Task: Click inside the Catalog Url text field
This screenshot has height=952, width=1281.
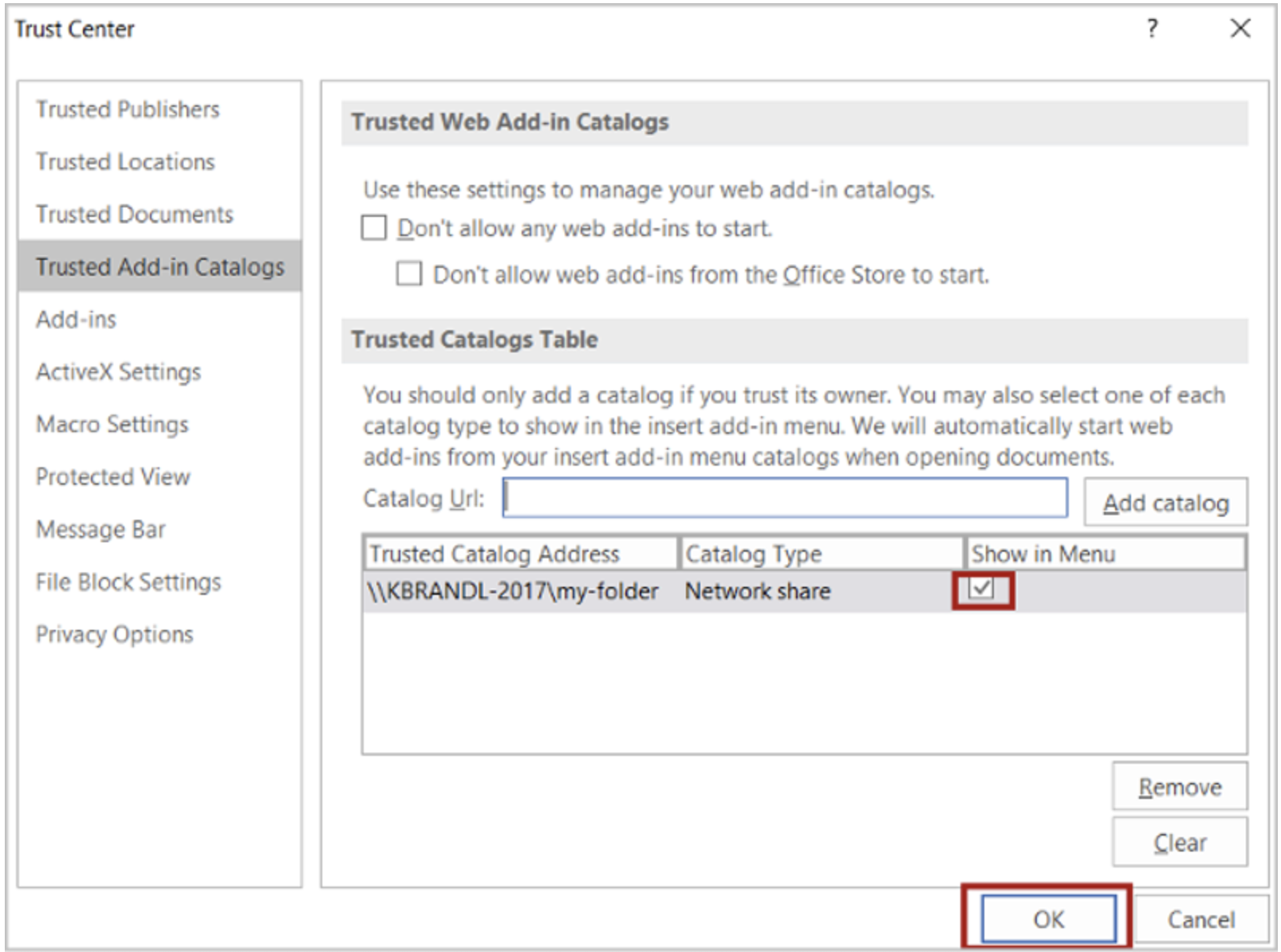Action: pyautogui.click(x=785, y=498)
